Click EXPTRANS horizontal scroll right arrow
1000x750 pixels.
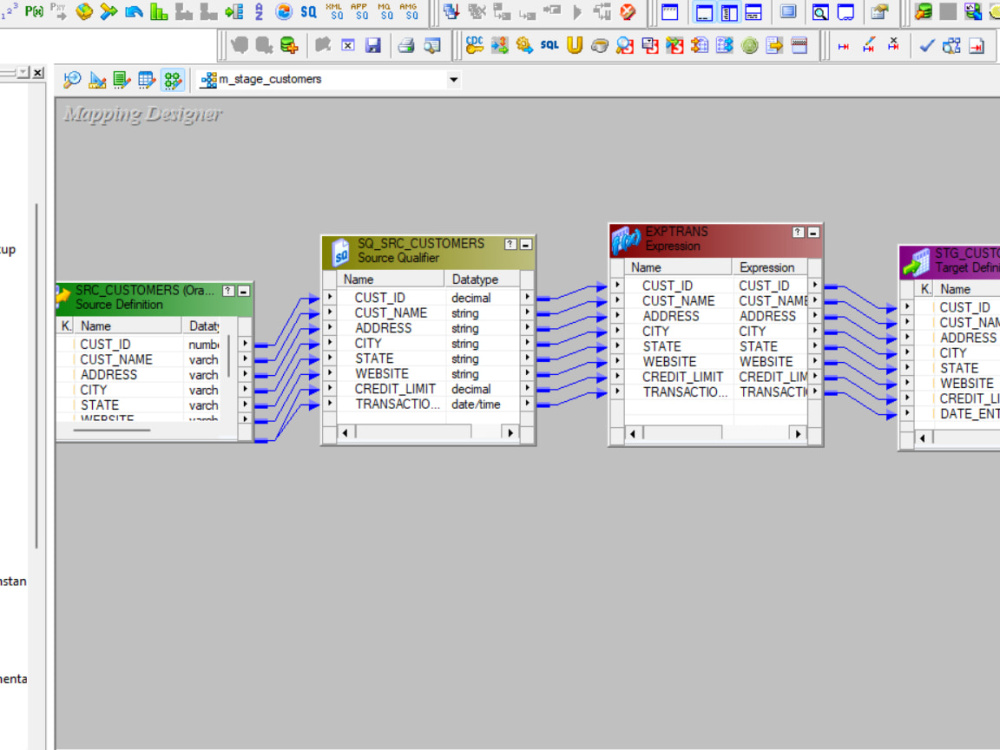tap(798, 434)
